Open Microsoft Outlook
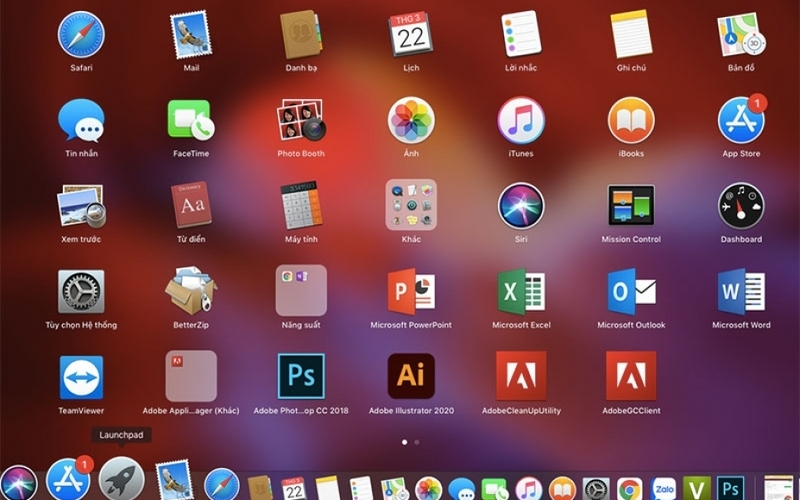 (631, 291)
